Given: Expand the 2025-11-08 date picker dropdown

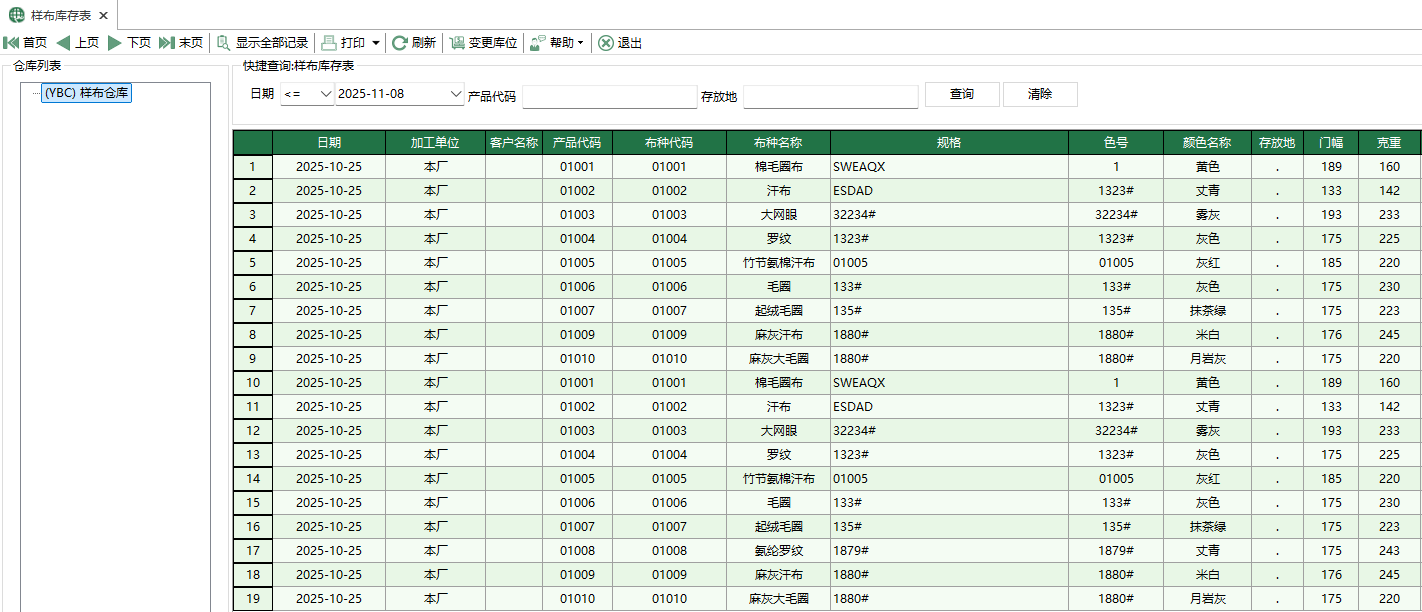Looking at the screenshot, I should coord(455,95).
